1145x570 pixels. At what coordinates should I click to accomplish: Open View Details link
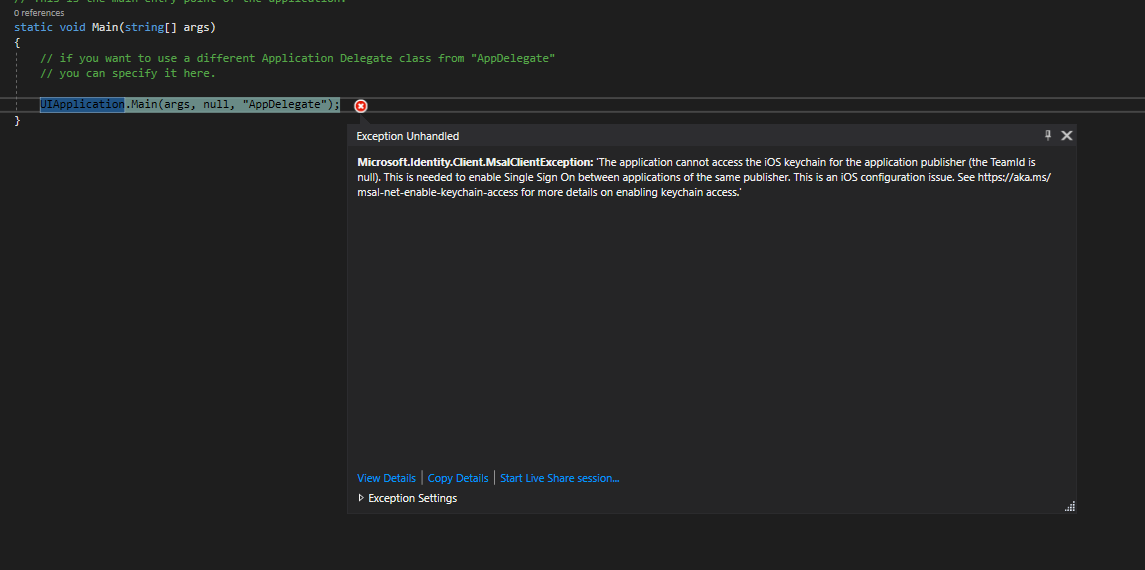(x=386, y=478)
